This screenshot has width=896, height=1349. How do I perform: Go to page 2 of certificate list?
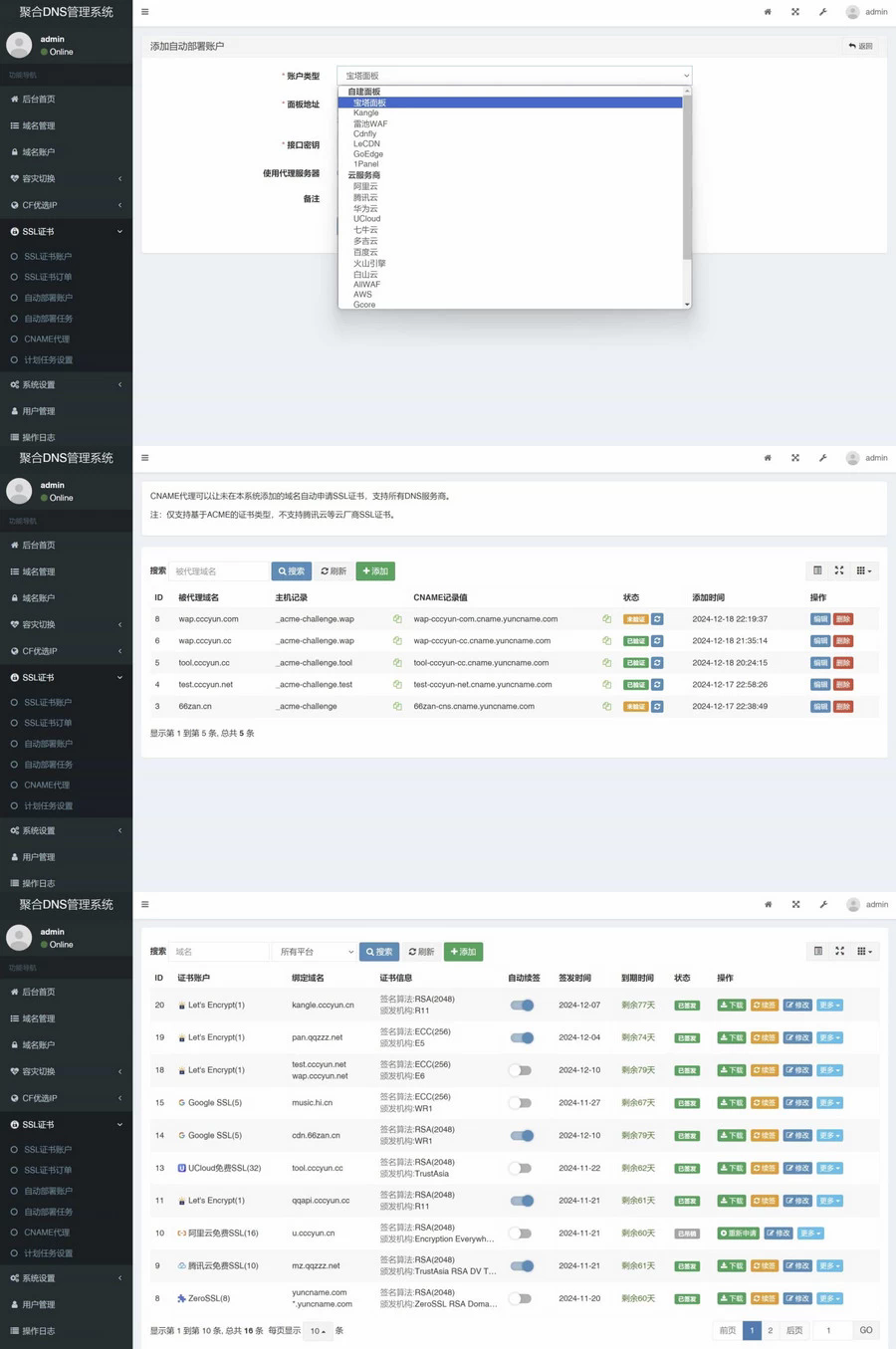tap(770, 1330)
